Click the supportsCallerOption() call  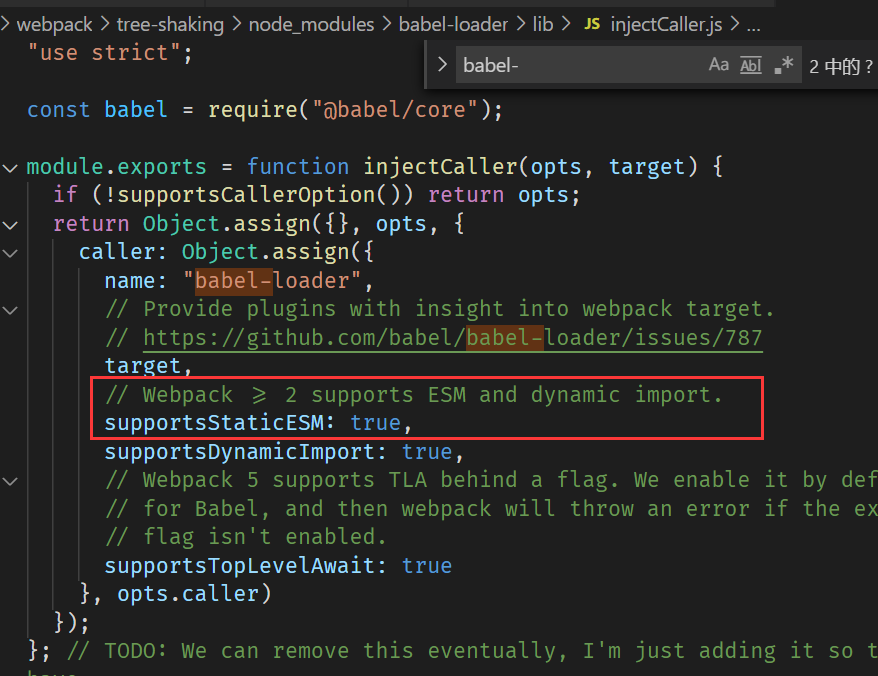pos(264,195)
